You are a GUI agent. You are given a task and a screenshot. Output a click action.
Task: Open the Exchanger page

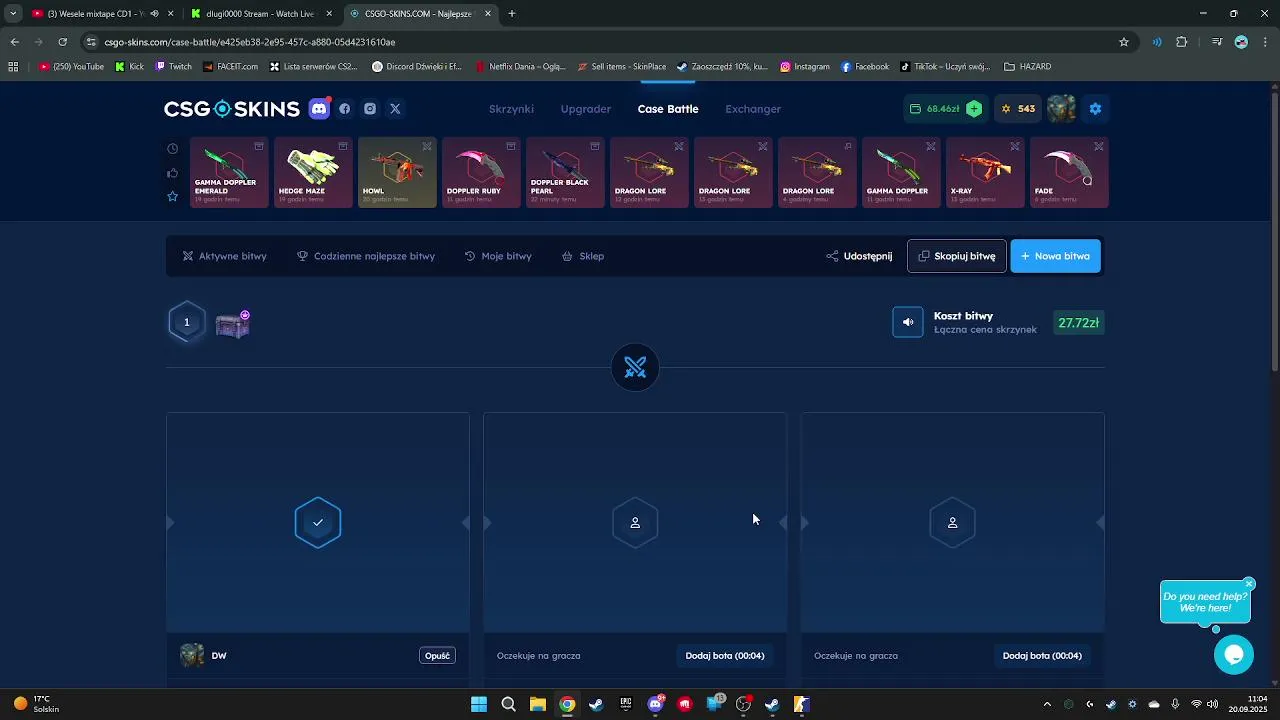(x=753, y=109)
